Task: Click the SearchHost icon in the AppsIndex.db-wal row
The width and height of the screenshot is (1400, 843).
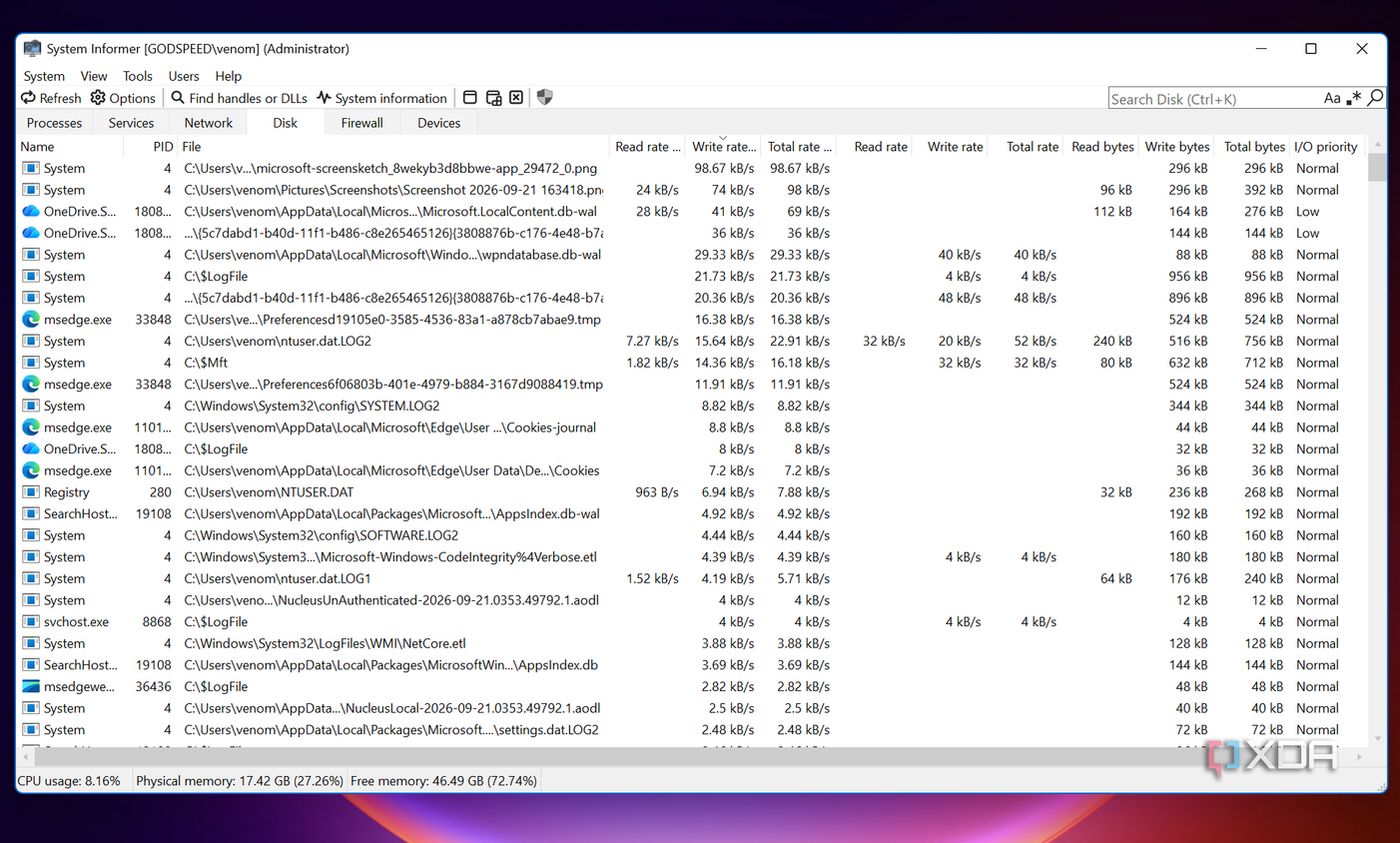Action: click(31, 513)
